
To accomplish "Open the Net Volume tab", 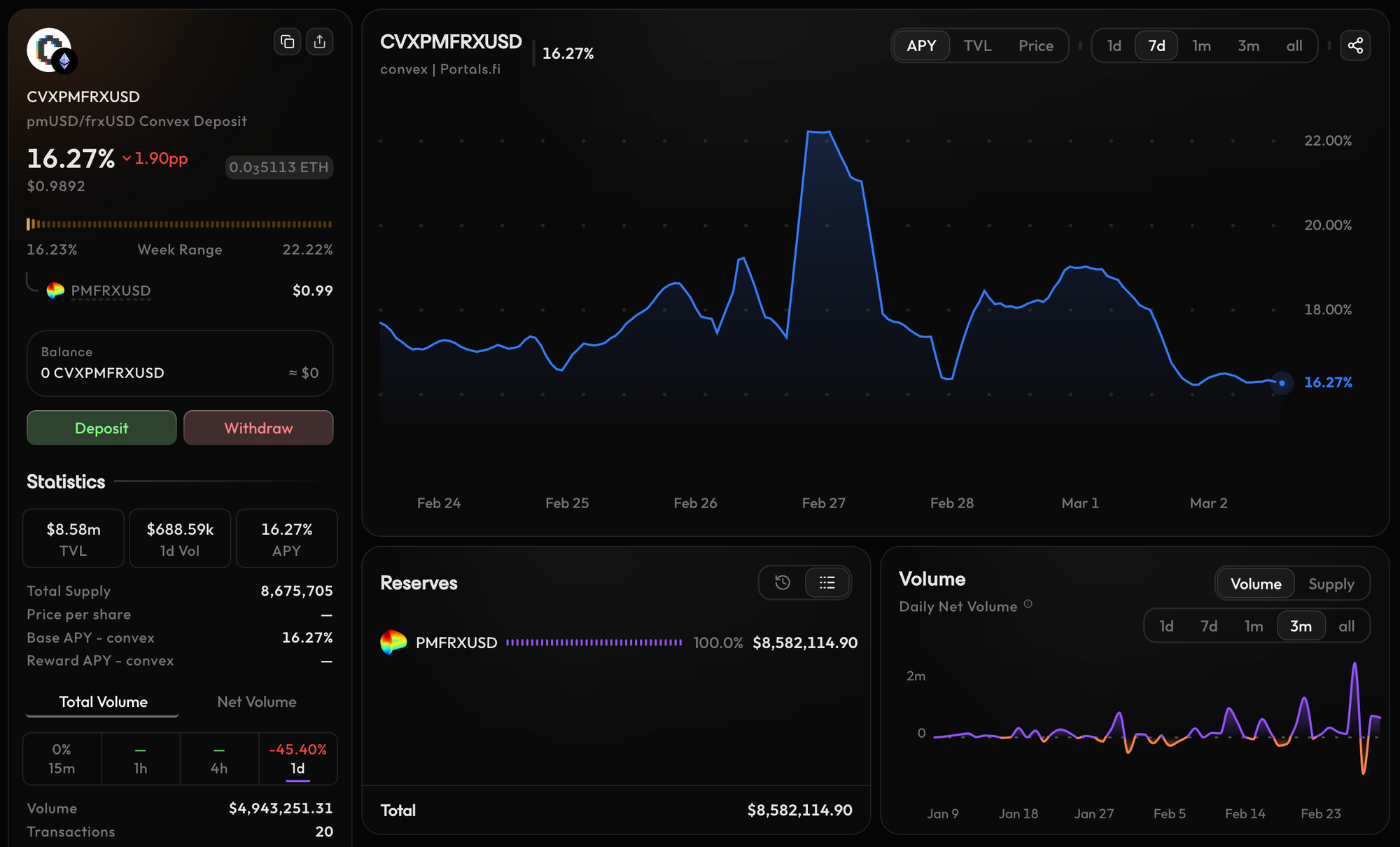I will point(256,702).
